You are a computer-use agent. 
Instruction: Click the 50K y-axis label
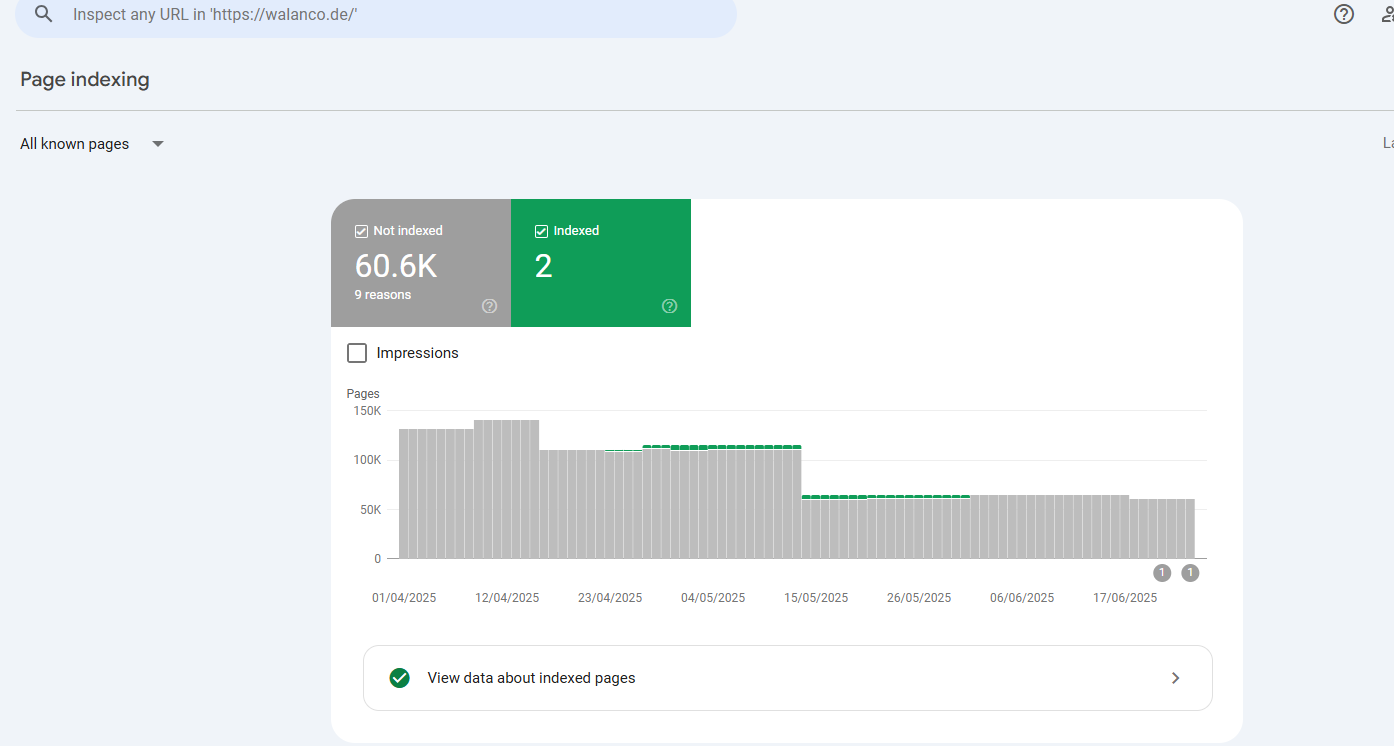point(370,510)
